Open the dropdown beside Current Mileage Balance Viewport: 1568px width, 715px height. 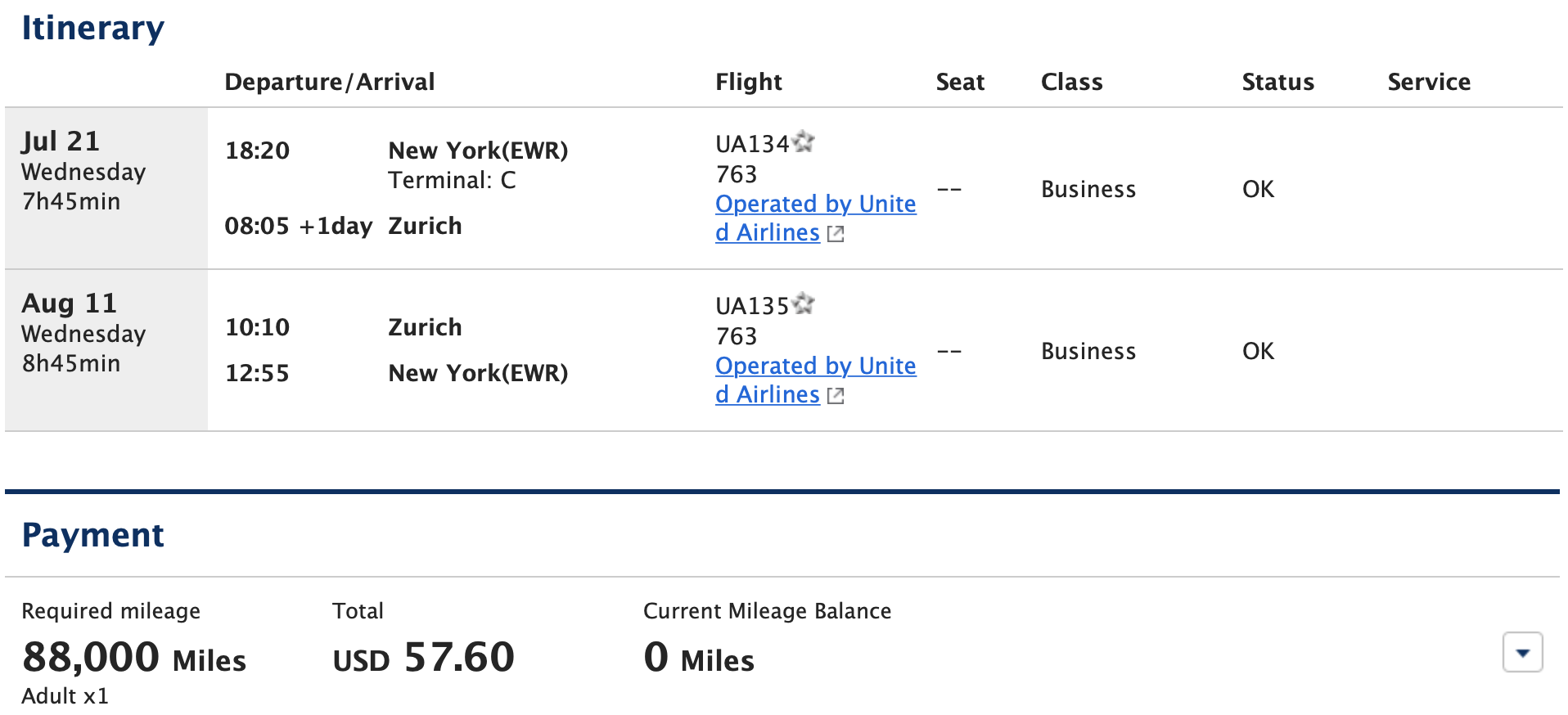[x=1522, y=653]
